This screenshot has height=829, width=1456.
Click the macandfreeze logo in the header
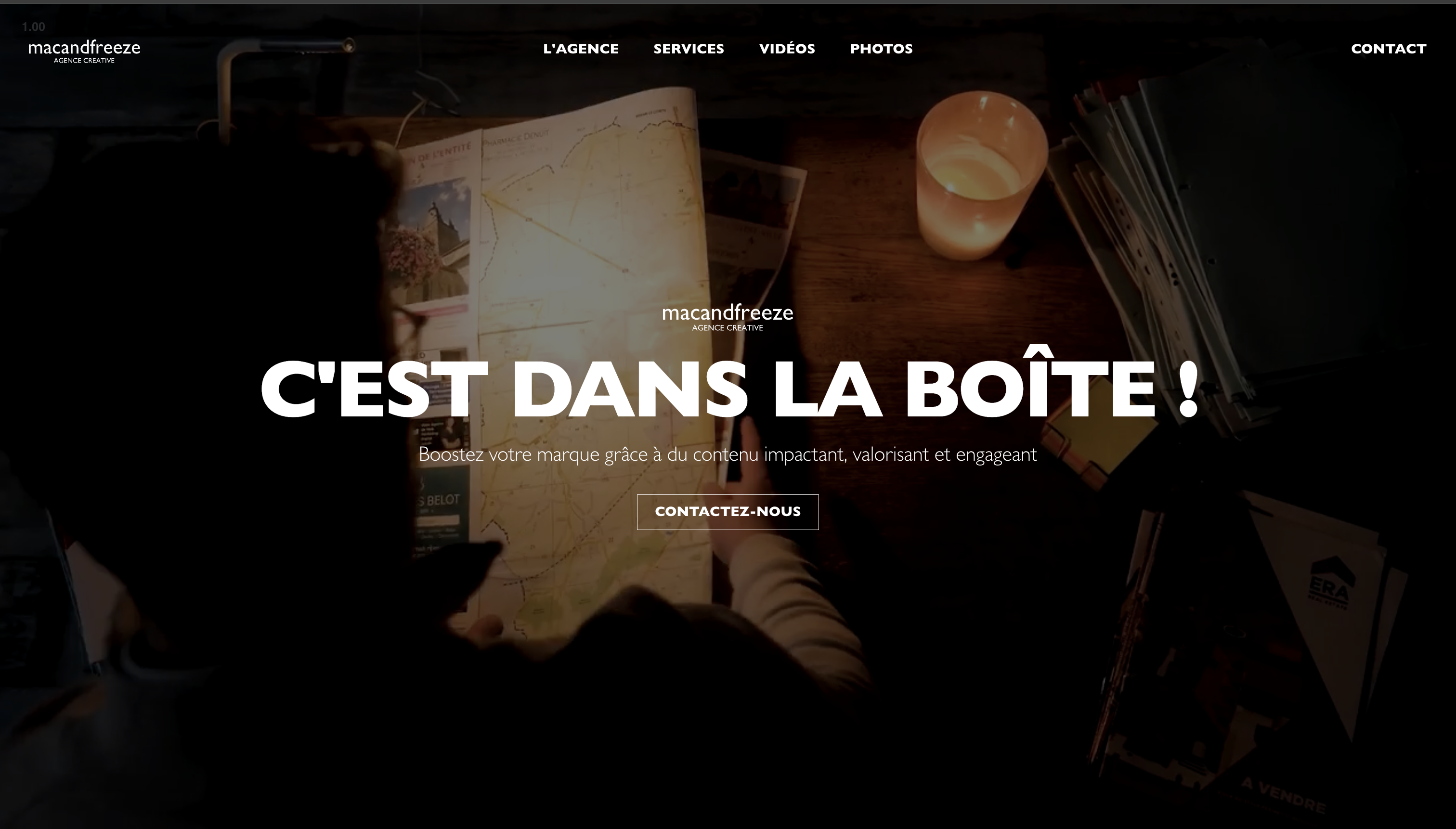(84, 51)
